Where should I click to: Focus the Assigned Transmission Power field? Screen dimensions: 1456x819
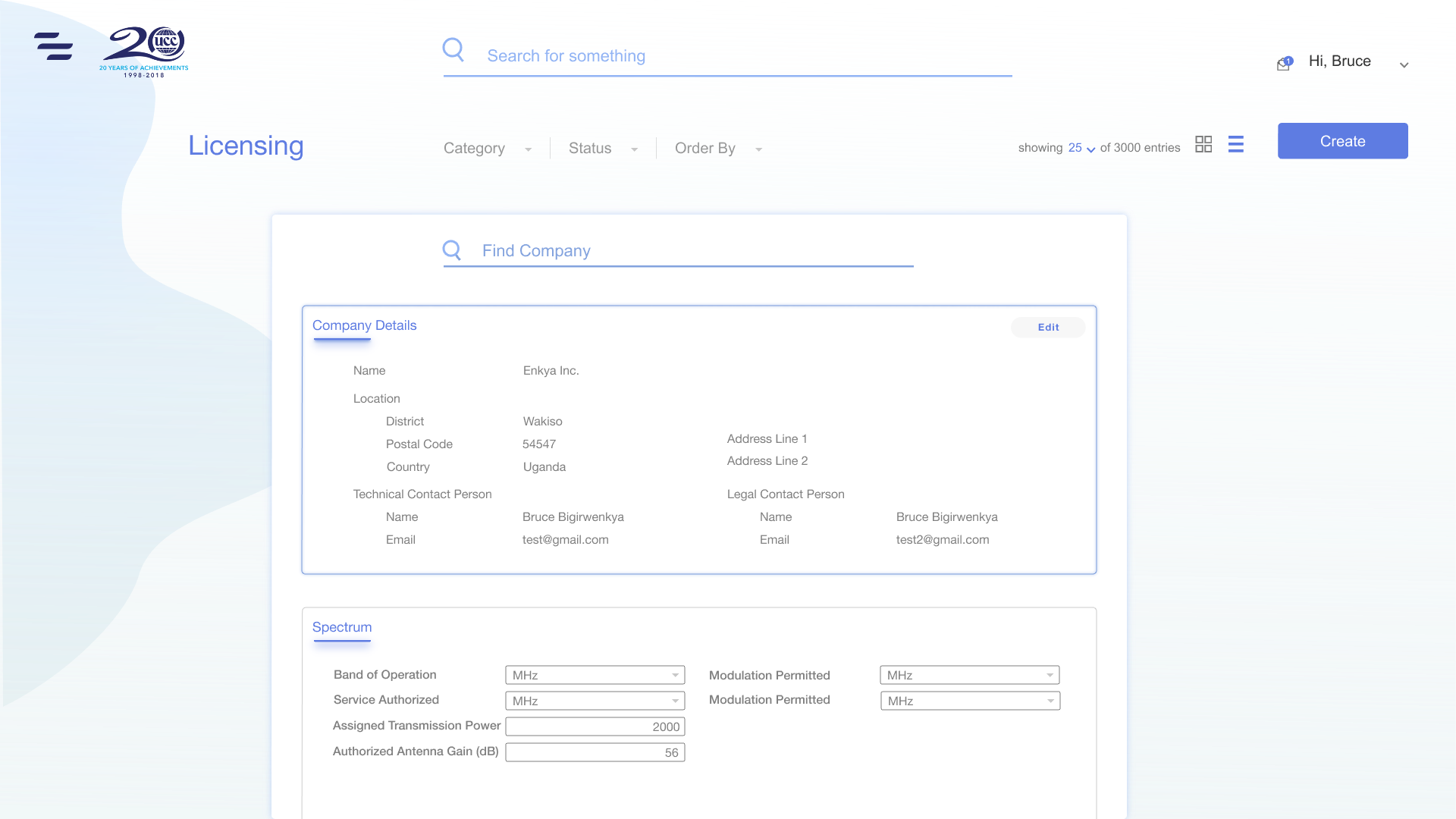coord(595,726)
